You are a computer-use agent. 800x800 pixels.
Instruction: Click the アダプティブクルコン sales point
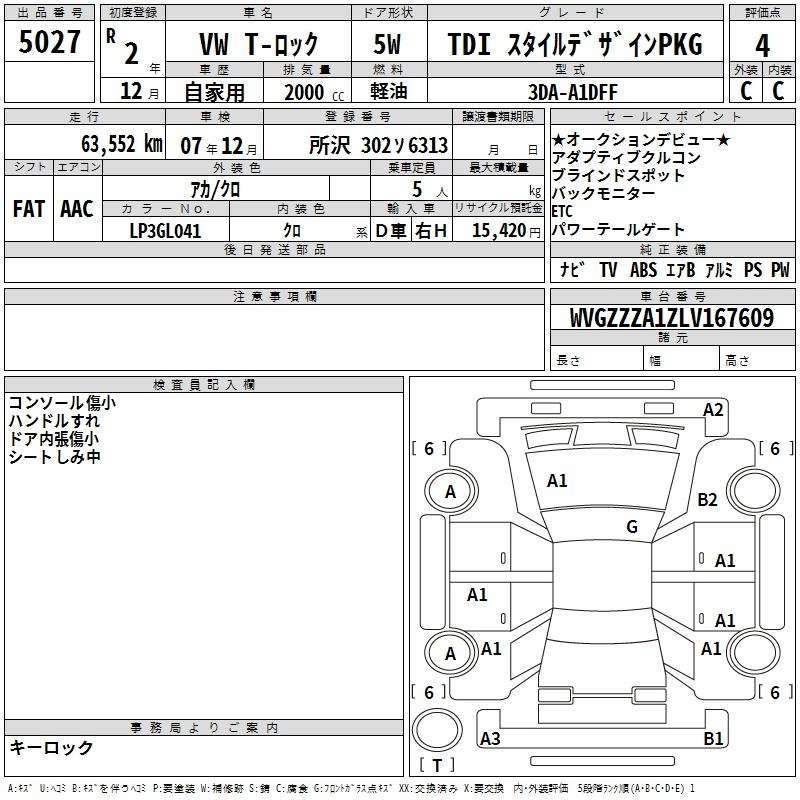coord(627,157)
